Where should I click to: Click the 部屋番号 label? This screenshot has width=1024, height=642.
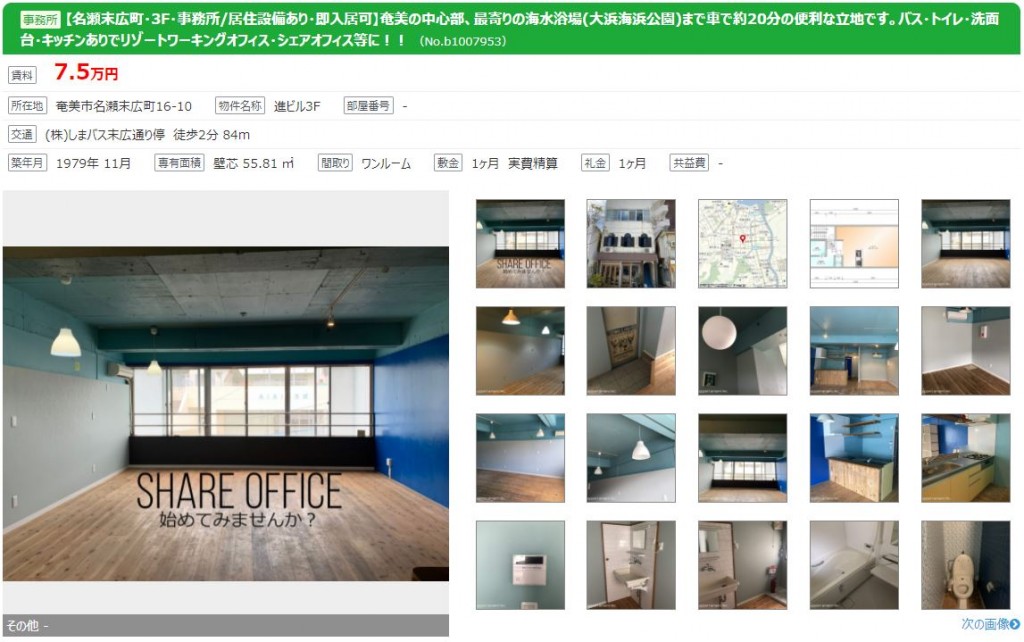click(368, 106)
